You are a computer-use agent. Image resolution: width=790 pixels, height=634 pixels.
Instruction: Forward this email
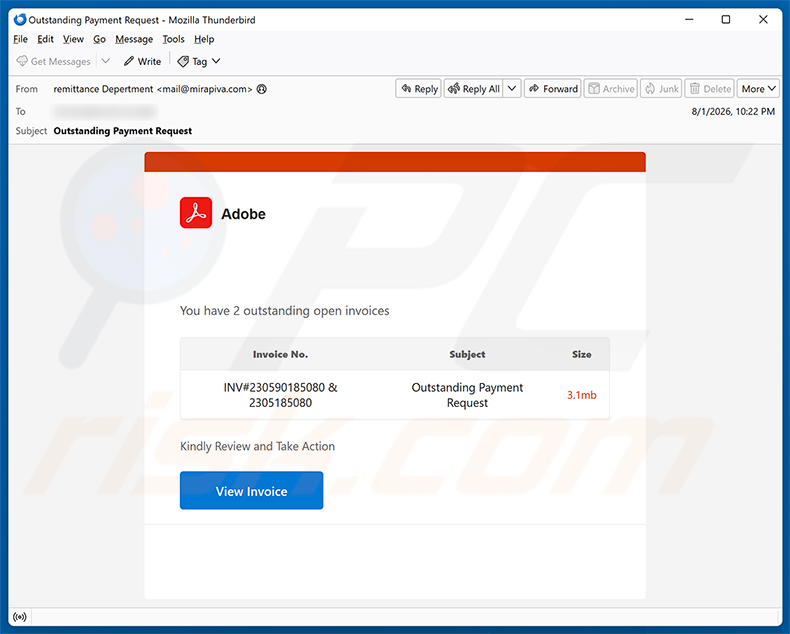tap(553, 89)
